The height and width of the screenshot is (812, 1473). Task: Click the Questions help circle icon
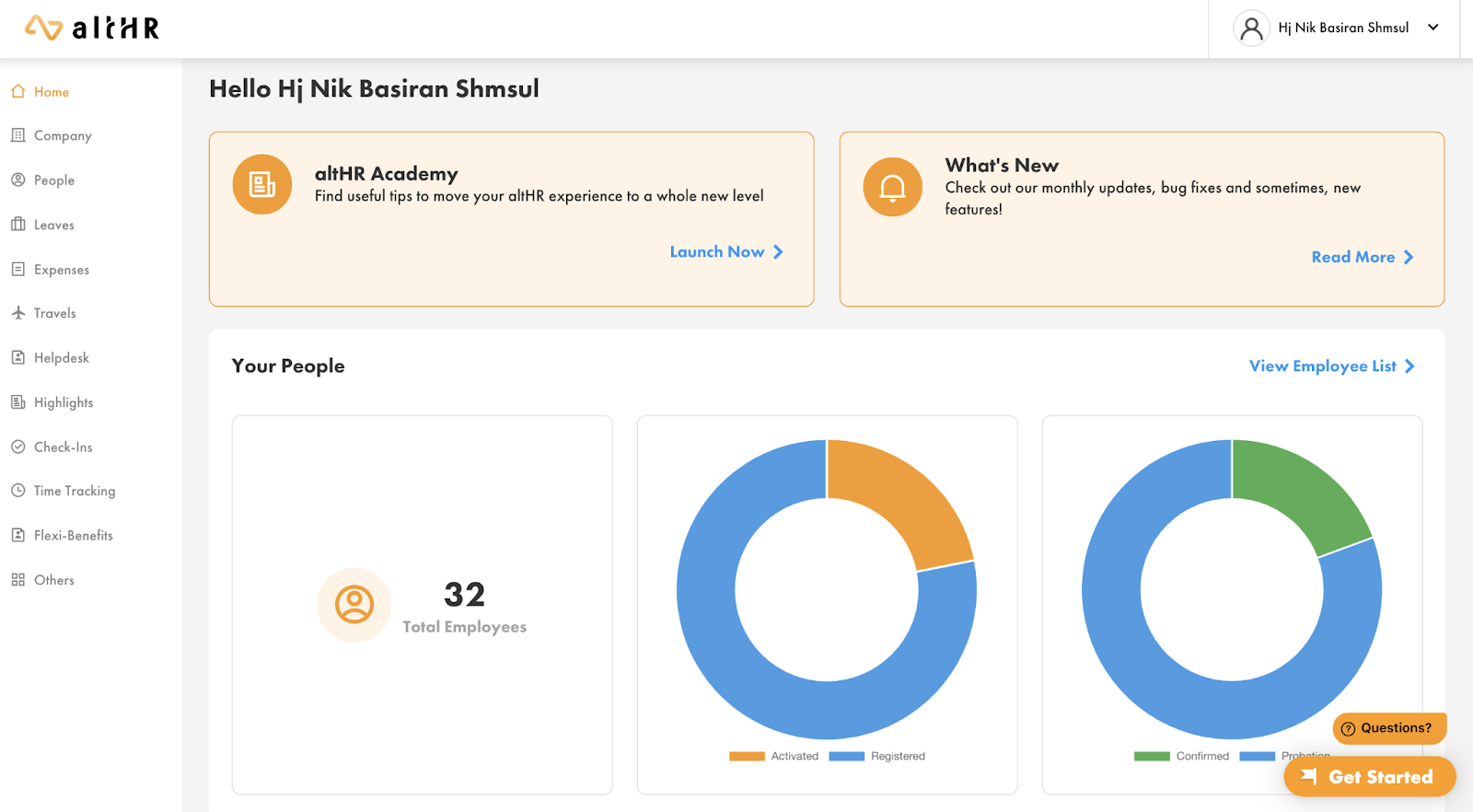(1348, 728)
